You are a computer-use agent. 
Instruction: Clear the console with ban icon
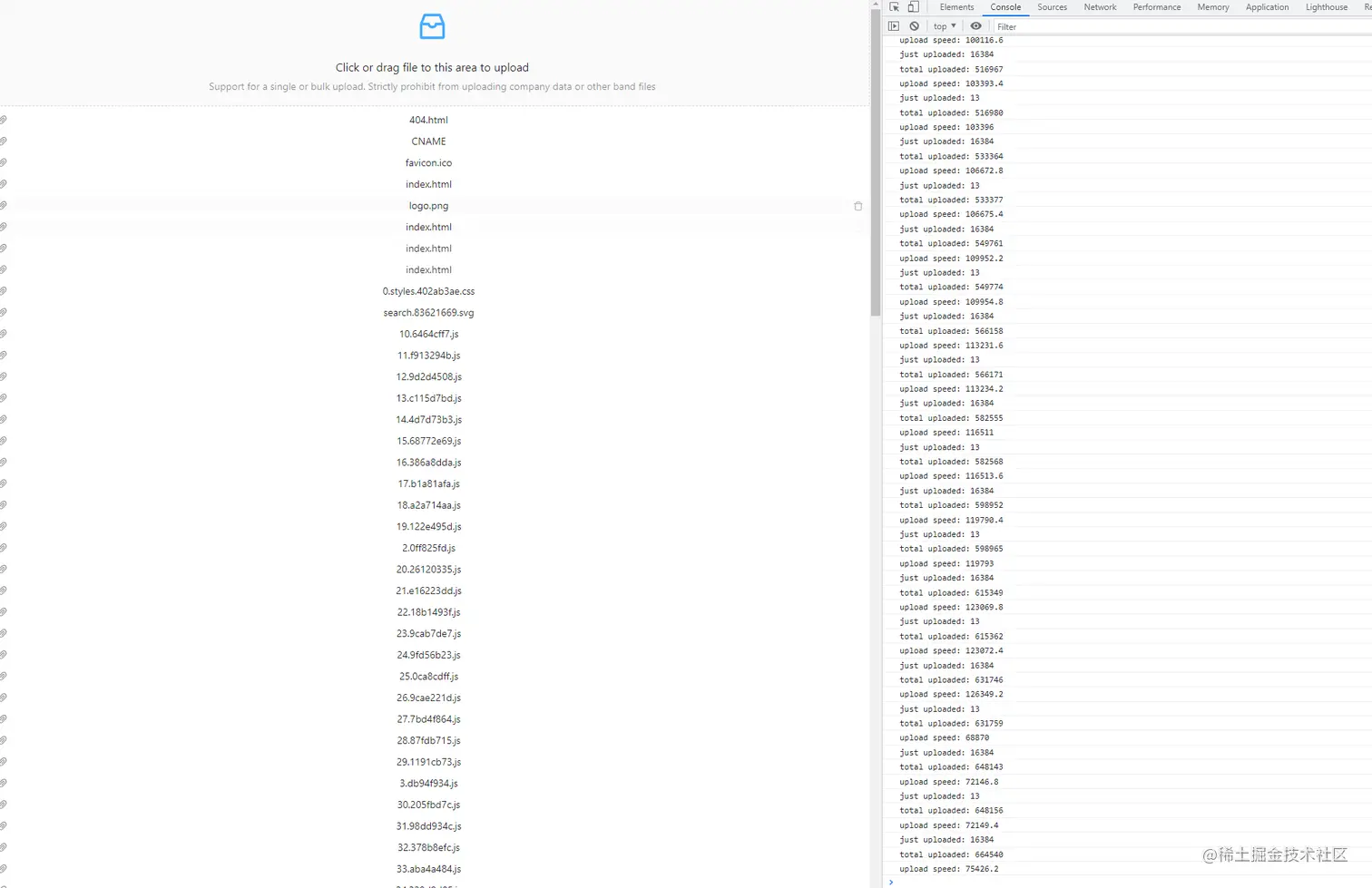point(915,26)
